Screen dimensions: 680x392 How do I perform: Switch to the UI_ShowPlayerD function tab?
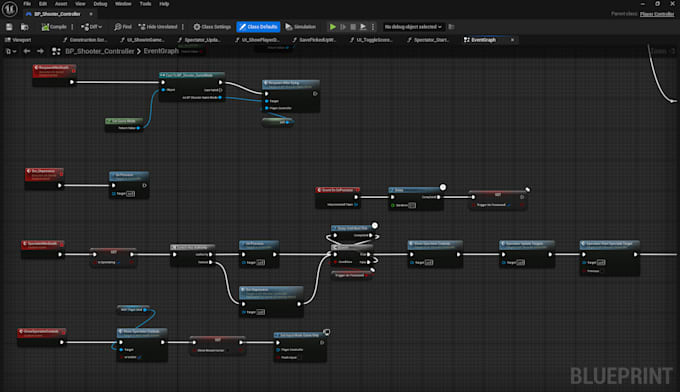[x=257, y=40]
